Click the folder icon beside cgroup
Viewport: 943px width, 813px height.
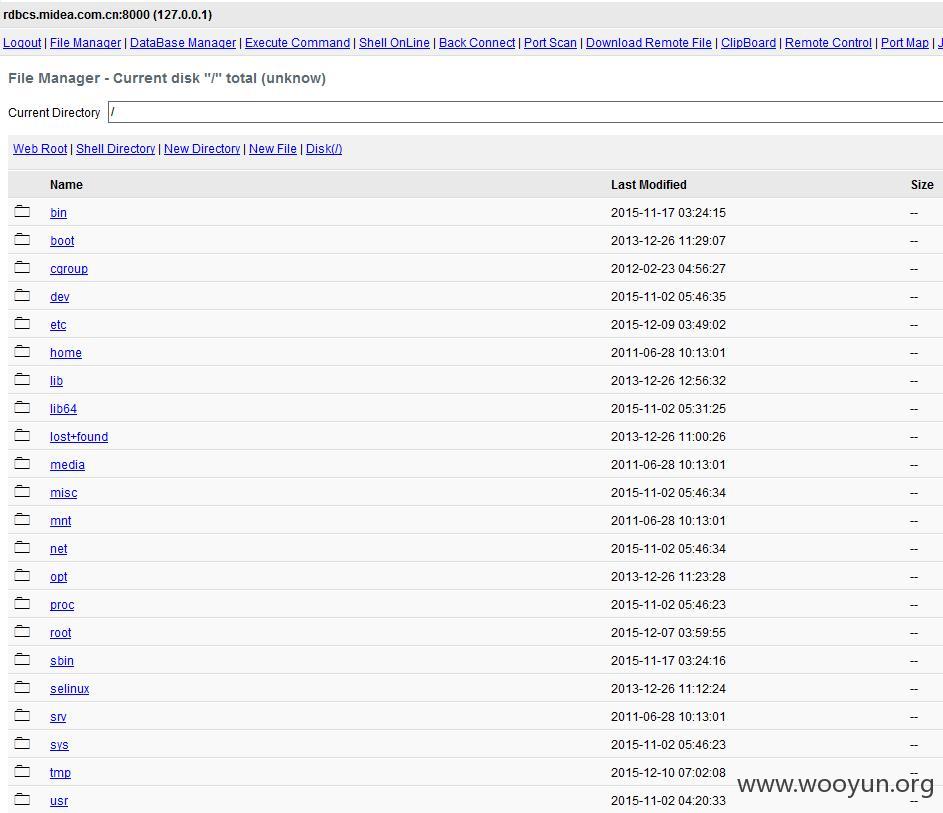(x=22, y=267)
